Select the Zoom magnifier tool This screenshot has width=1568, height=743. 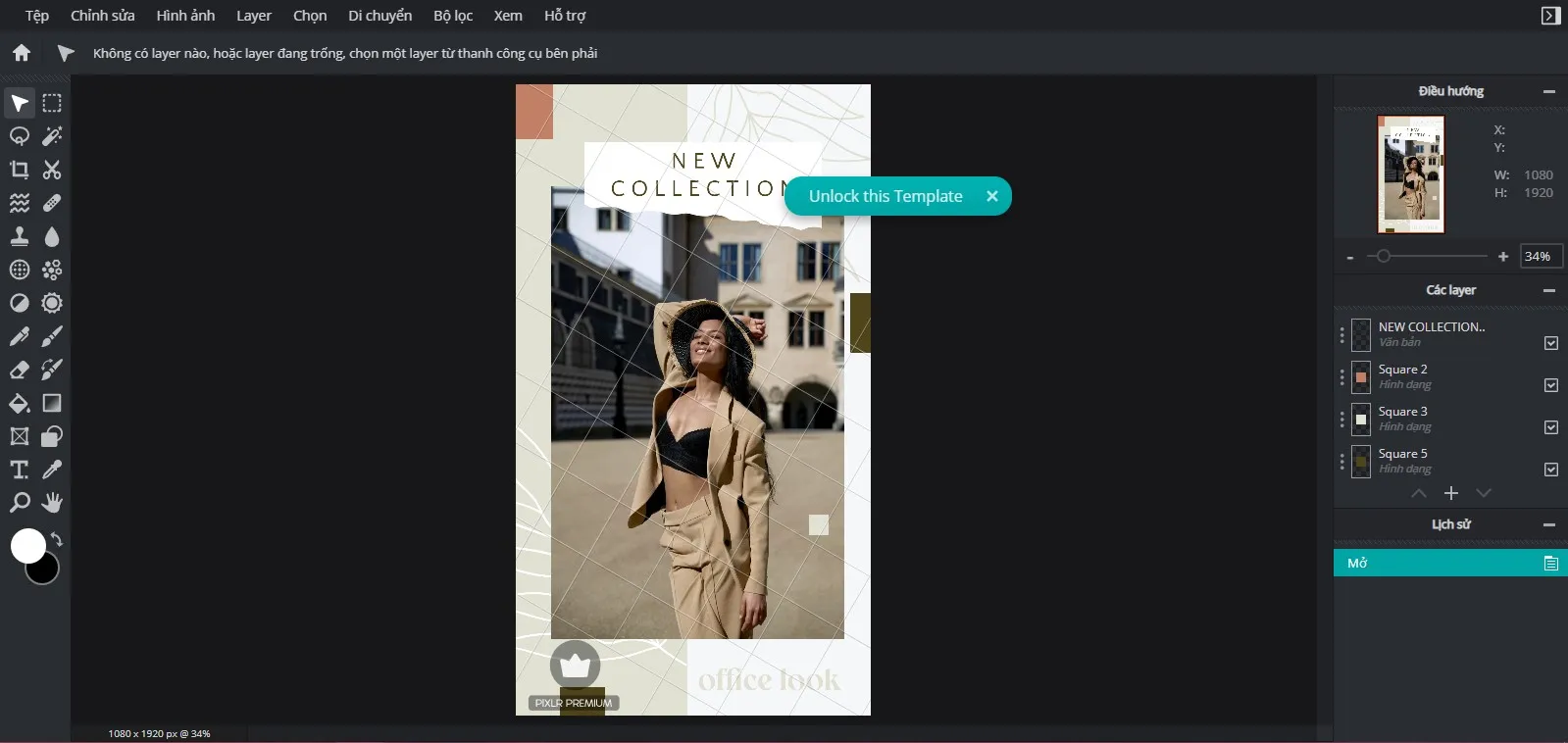point(20,503)
